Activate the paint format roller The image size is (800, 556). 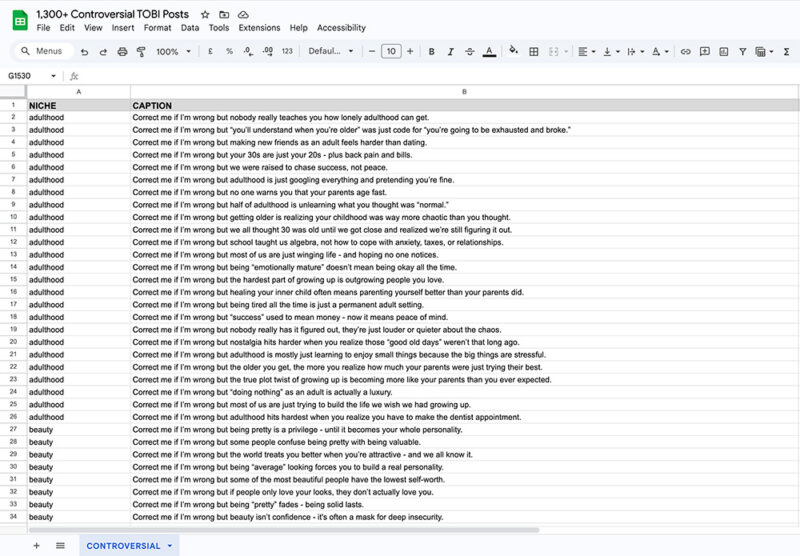click(x=140, y=51)
